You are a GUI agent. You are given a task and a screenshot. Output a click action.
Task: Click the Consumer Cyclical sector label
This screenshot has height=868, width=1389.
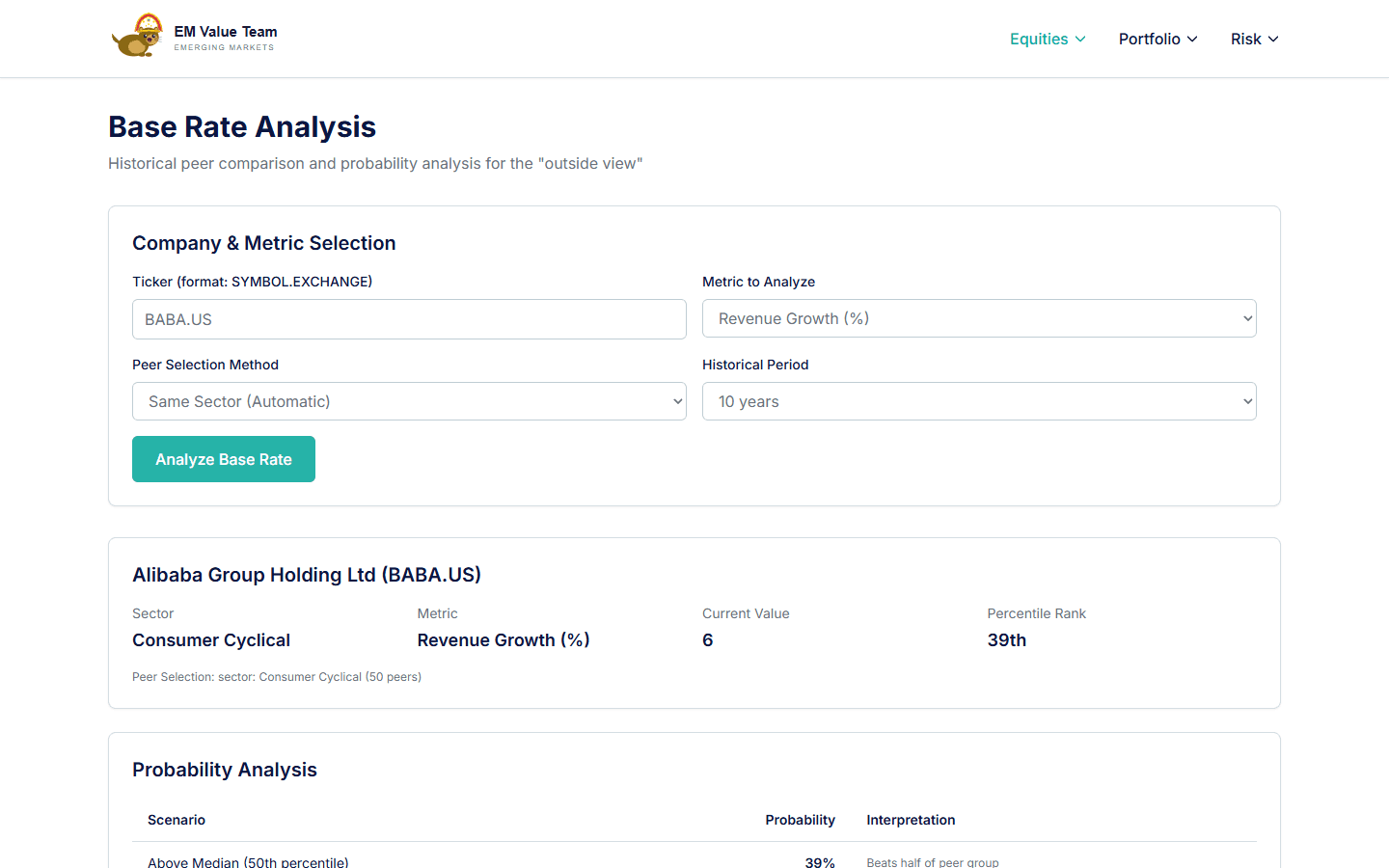210,639
